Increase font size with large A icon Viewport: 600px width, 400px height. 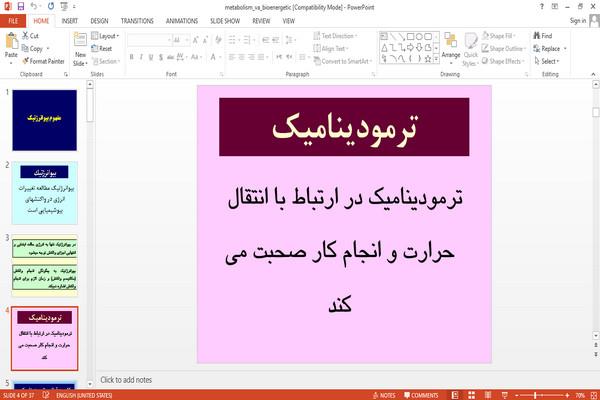[196, 39]
